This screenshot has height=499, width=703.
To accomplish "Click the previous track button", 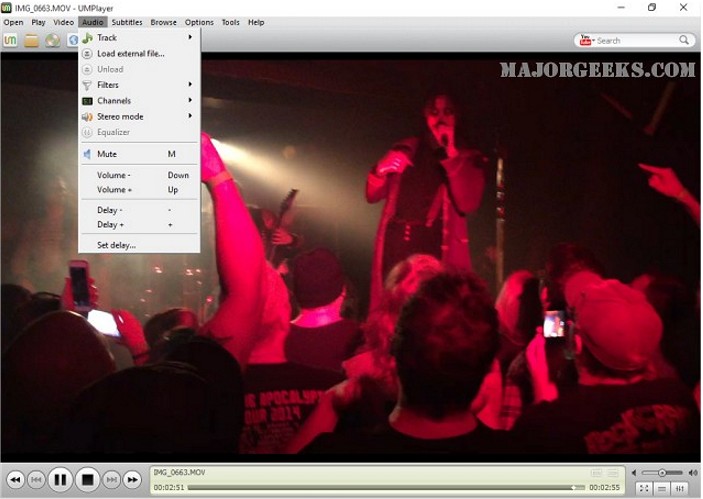I will pos(36,480).
